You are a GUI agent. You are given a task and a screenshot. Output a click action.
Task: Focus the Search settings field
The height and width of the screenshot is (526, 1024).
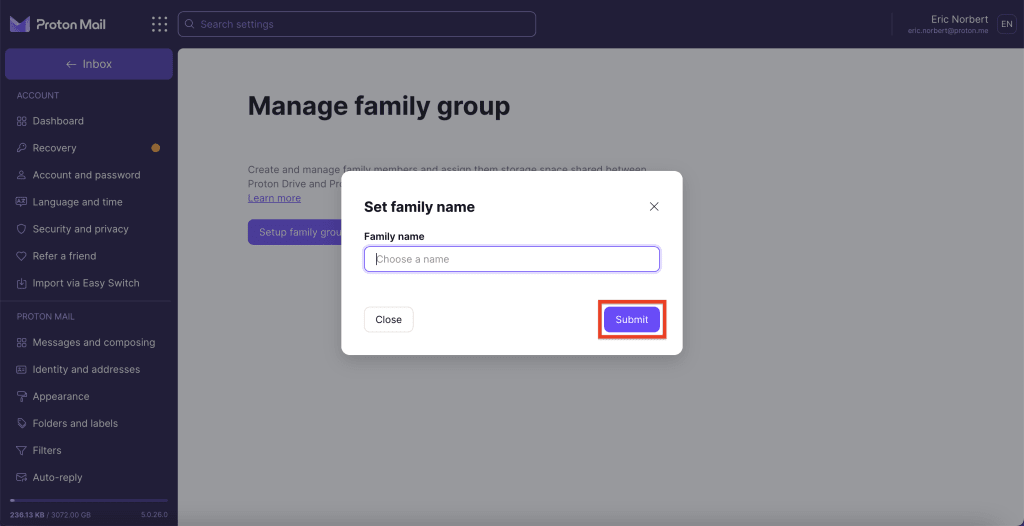(x=357, y=24)
